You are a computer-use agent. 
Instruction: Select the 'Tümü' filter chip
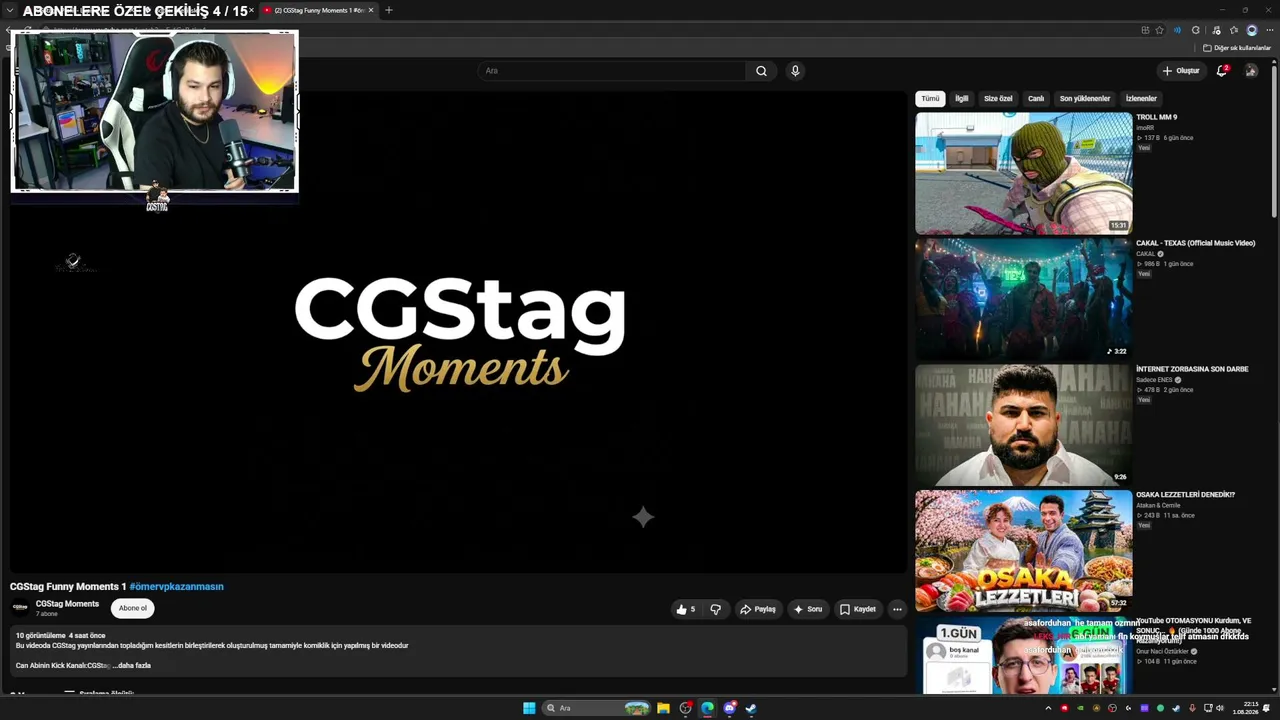tap(930, 99)
